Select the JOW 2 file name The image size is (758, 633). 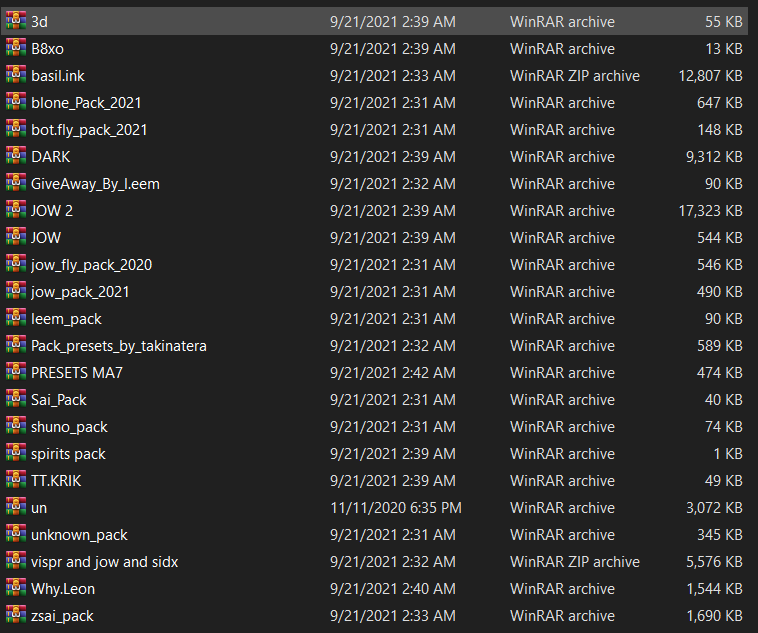click(52, 211)
